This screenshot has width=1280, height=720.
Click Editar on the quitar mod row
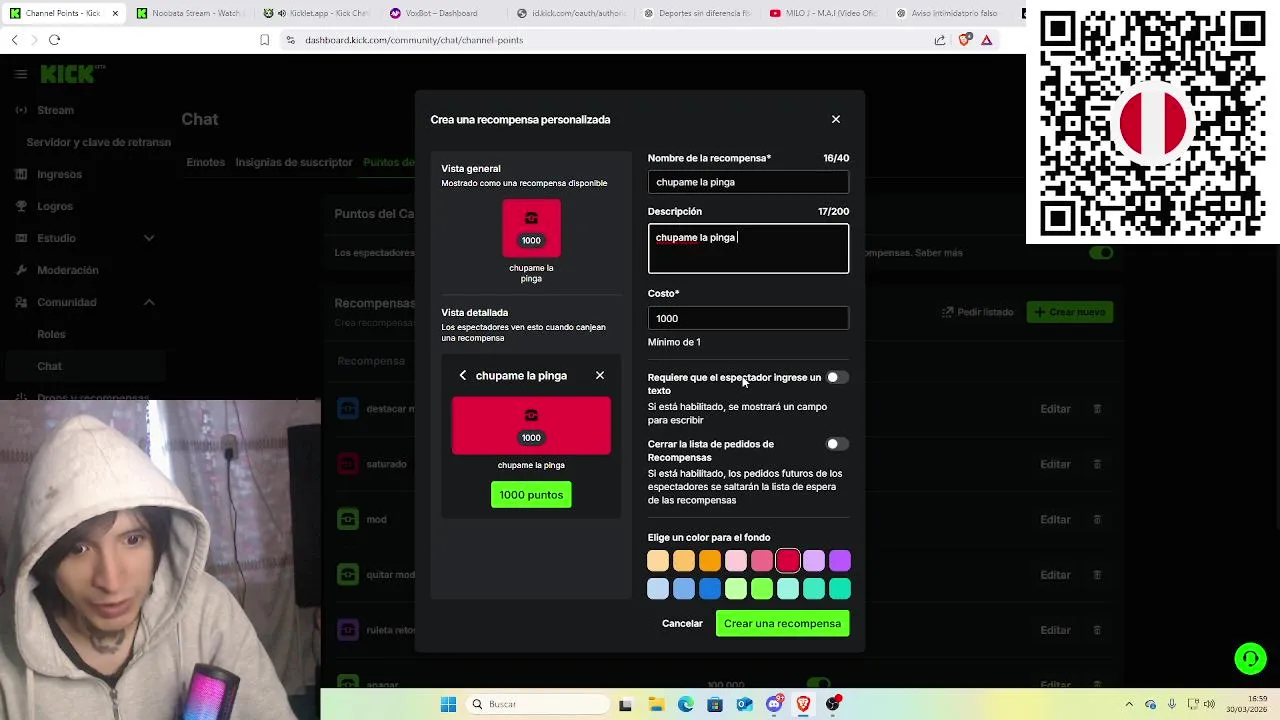tap(1055, 575)
